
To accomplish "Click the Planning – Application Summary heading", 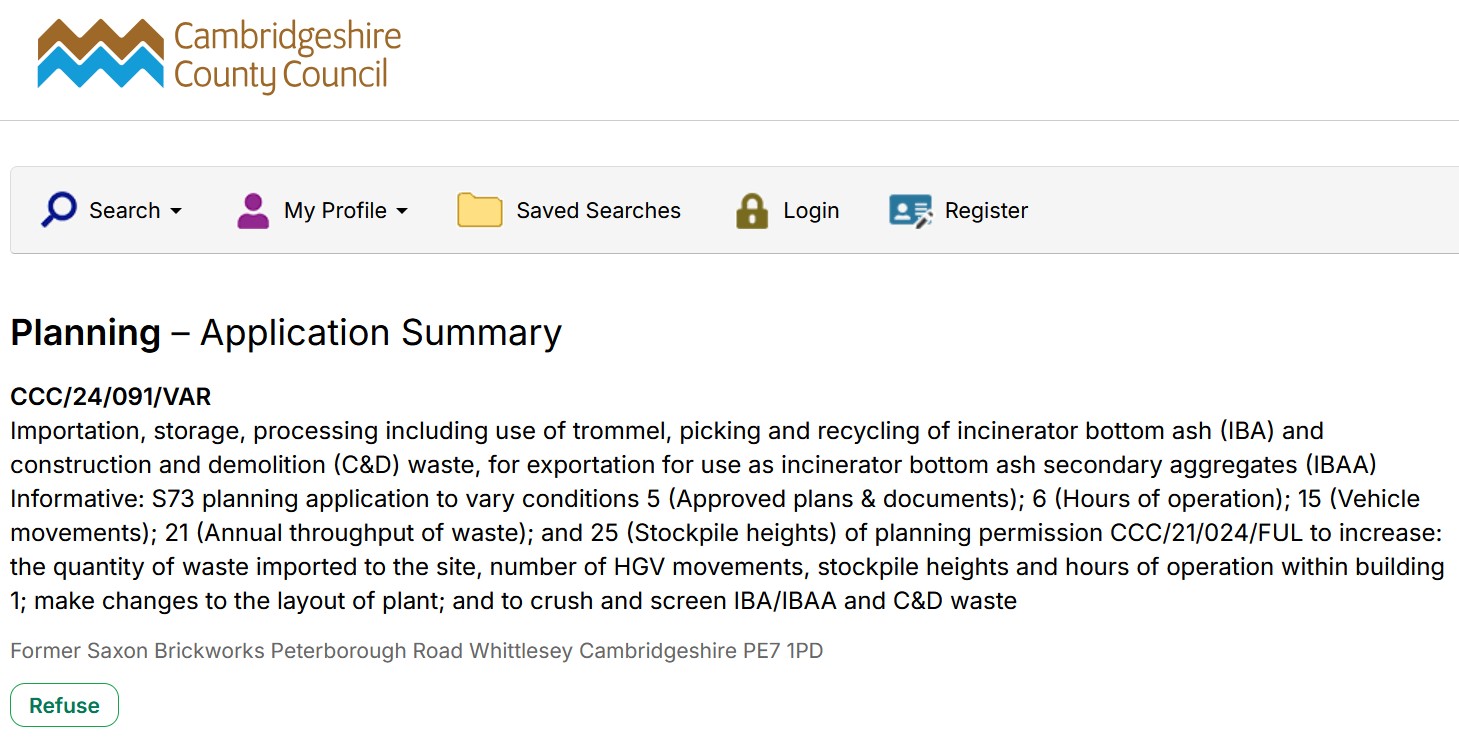I will coord(286,333).
